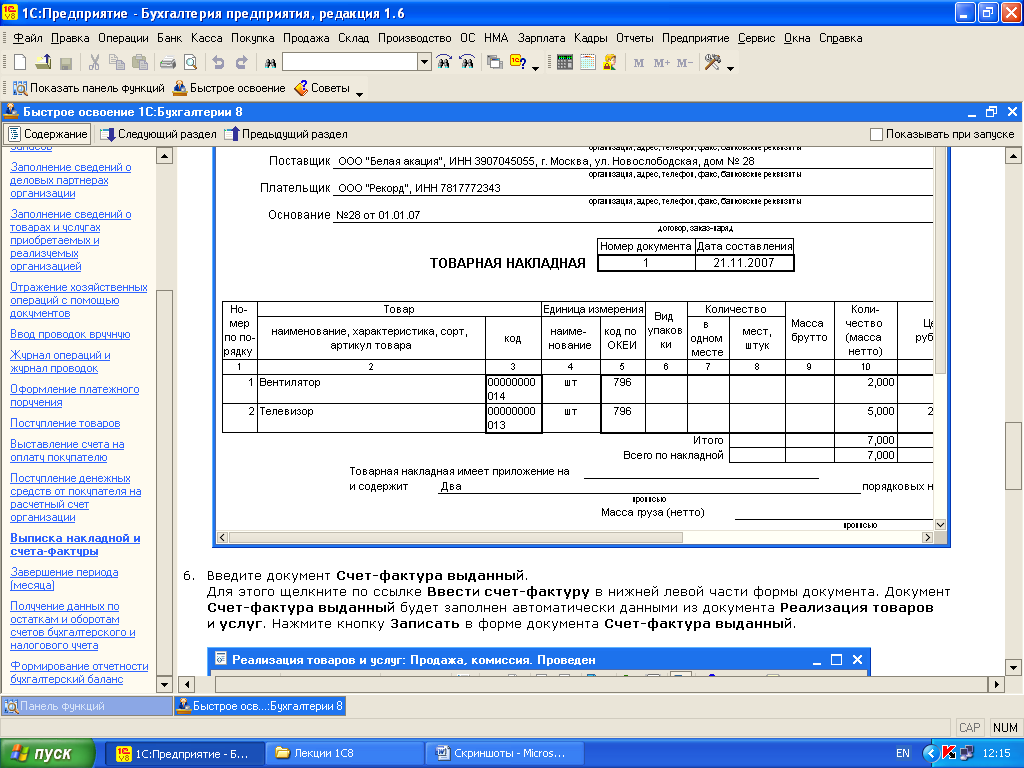Screen dimensions: 1024x768
Task: Click the Save diskette icon
Action: tap(65, 63)
